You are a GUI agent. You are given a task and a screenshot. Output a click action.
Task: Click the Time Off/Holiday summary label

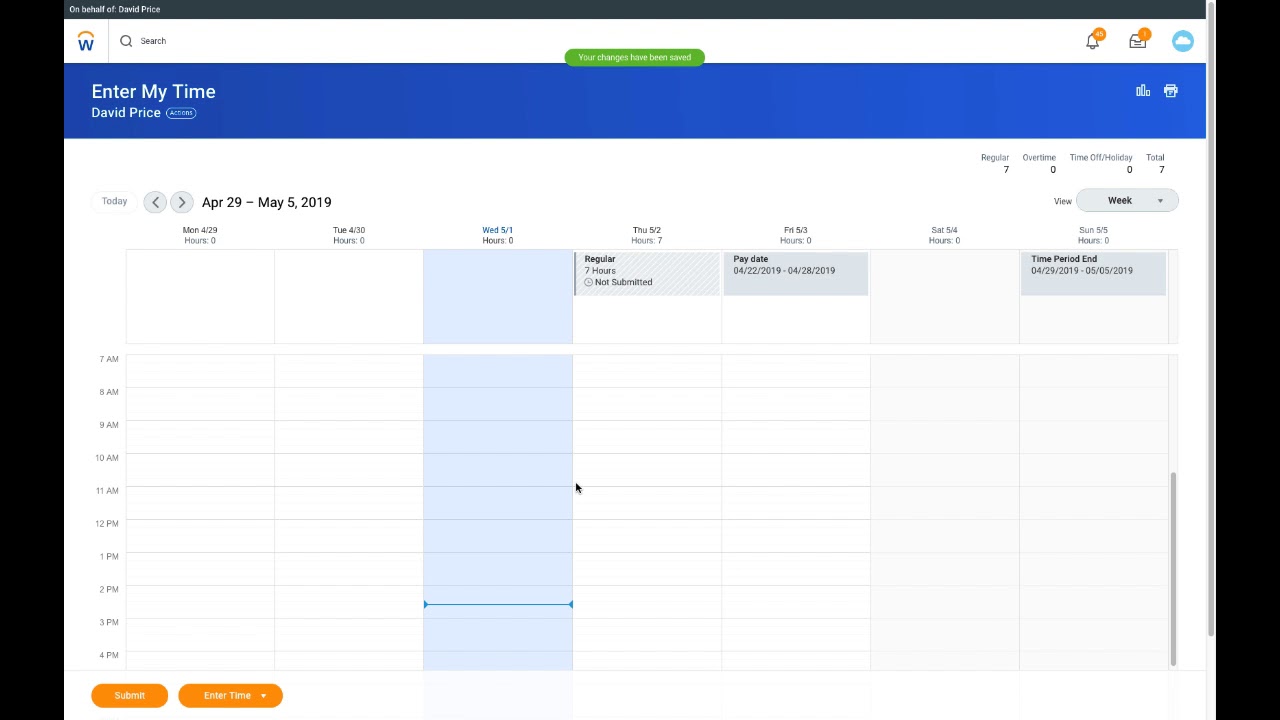click(x=1101, y=157)
